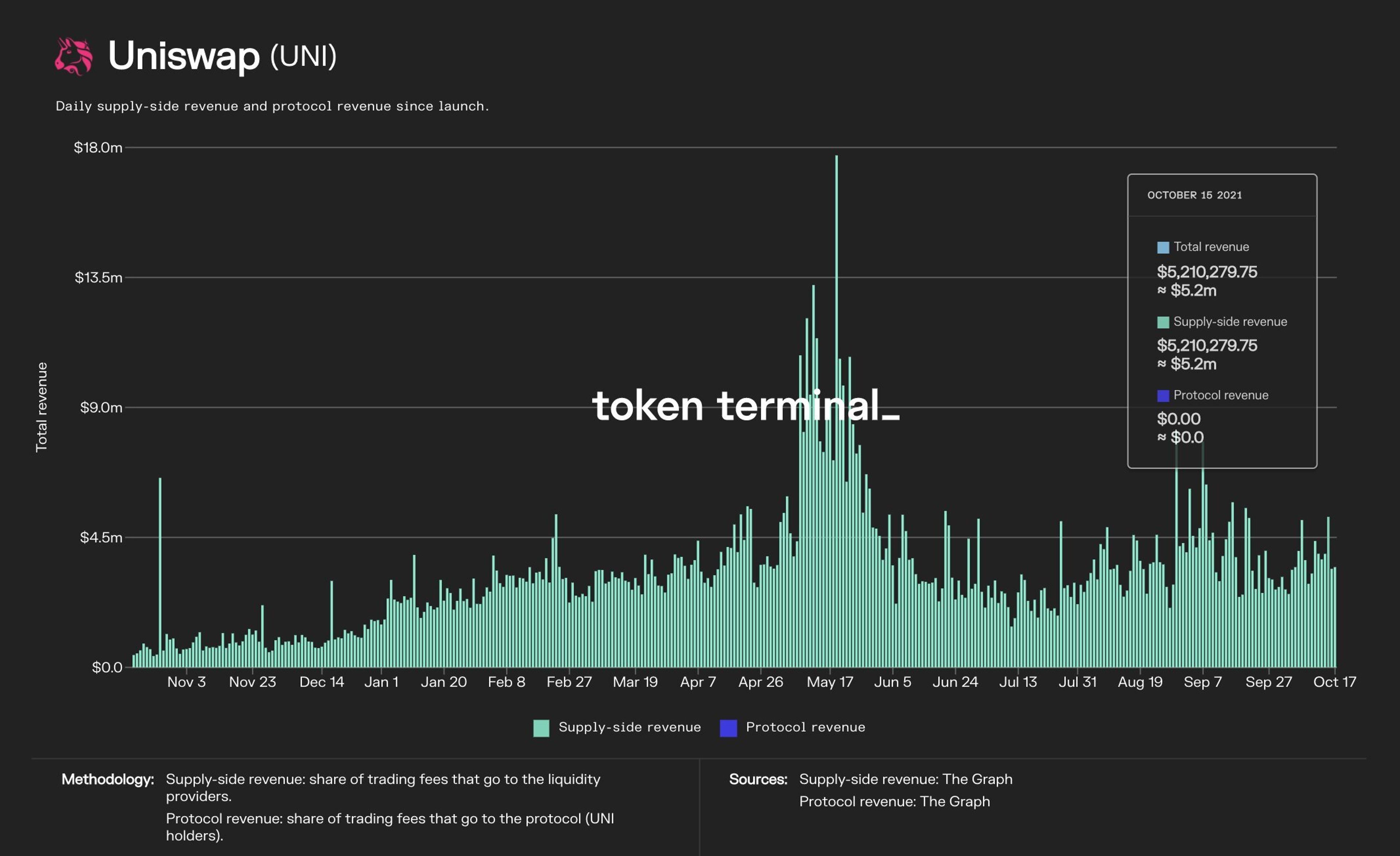Viewport: 1400px width, 856px height.
Task: Click Protocol revenue swatch in tooltip
Action: (x=1163, y=395)
